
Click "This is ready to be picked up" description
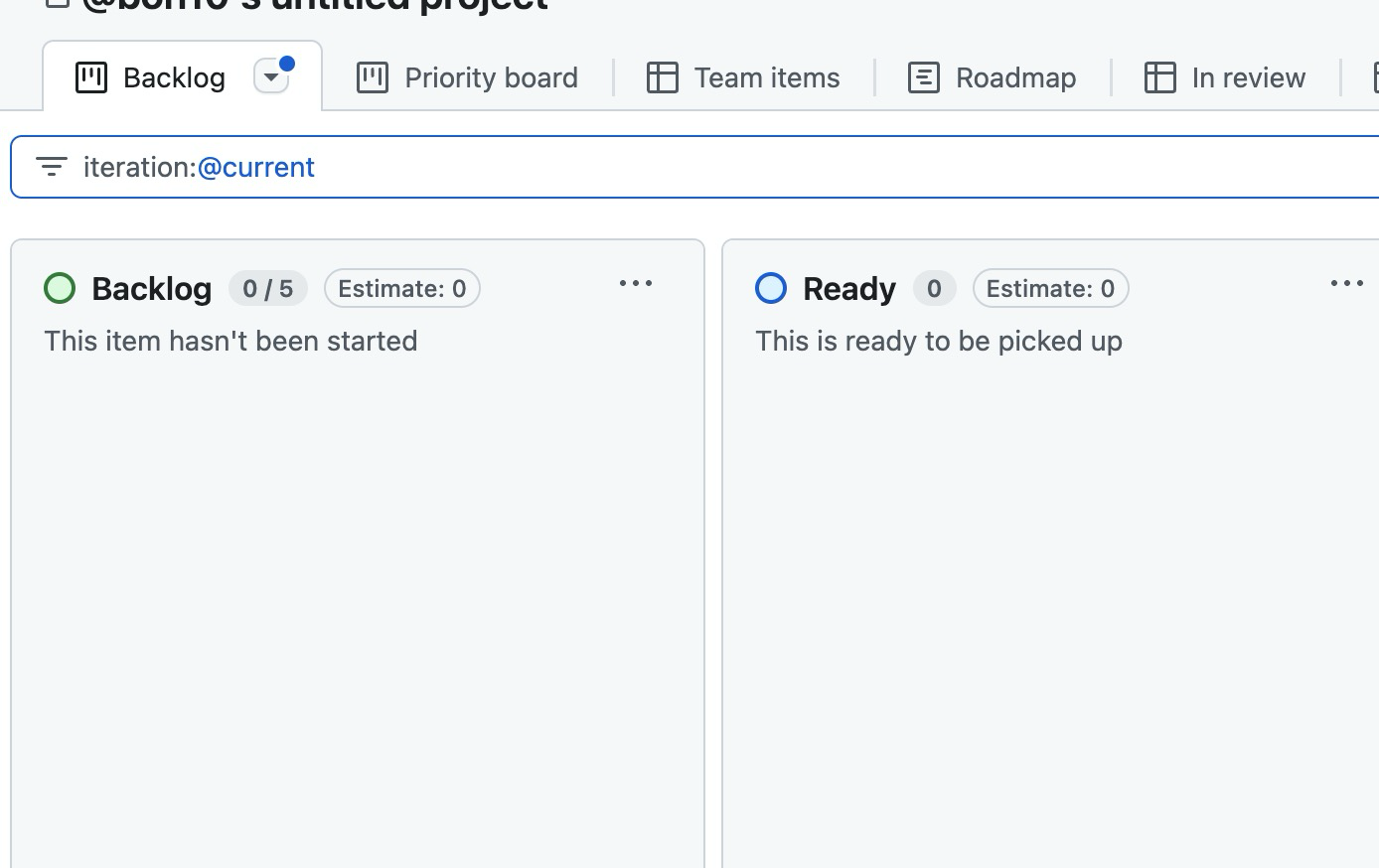939,341
